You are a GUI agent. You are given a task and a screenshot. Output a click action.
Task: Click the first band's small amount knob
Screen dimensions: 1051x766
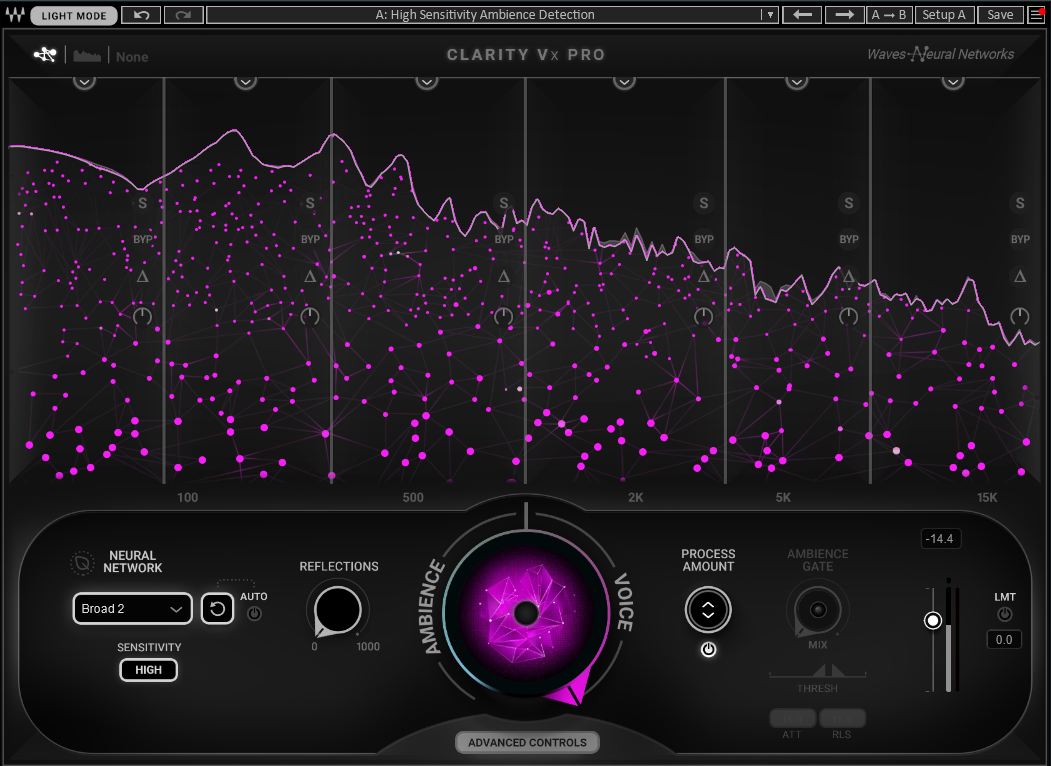coord(142,316)
